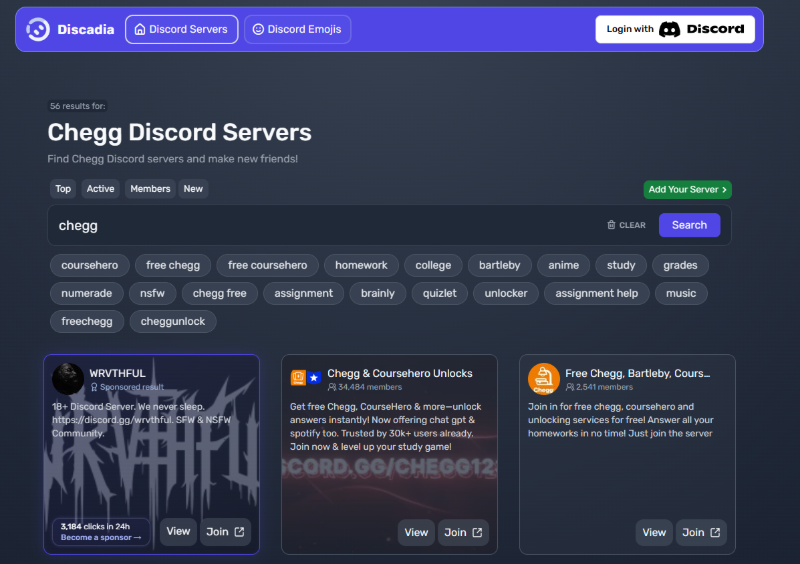Select the chegg free tag
The image size is (800, 564).
[x=219, y=293]
